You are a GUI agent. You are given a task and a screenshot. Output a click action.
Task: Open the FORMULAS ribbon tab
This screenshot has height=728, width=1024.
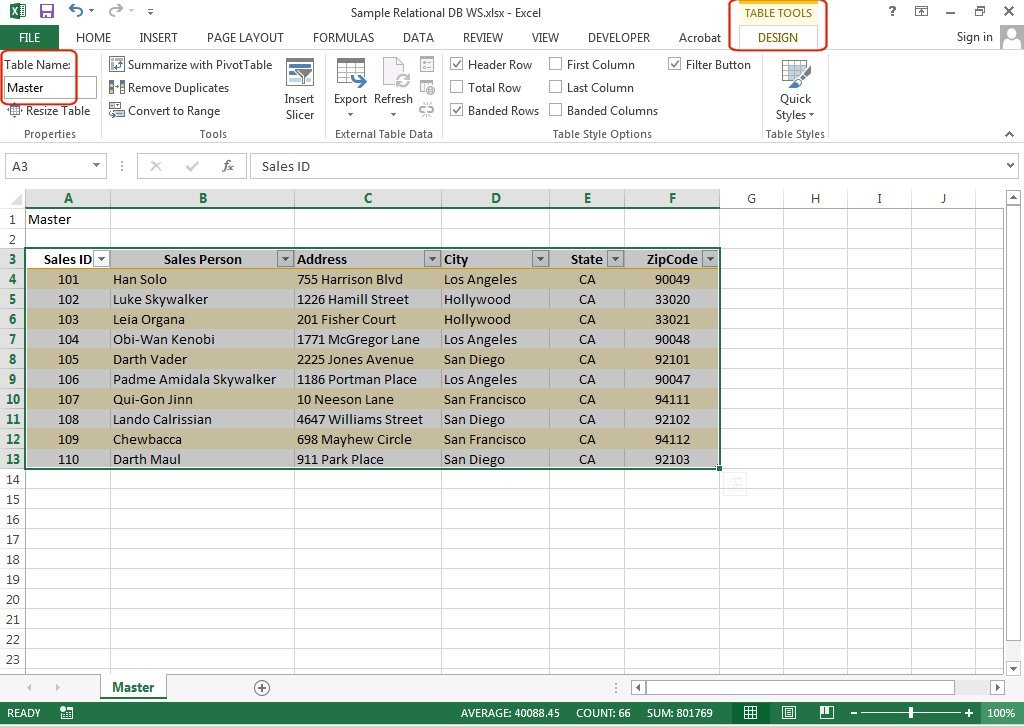point(344,38)
